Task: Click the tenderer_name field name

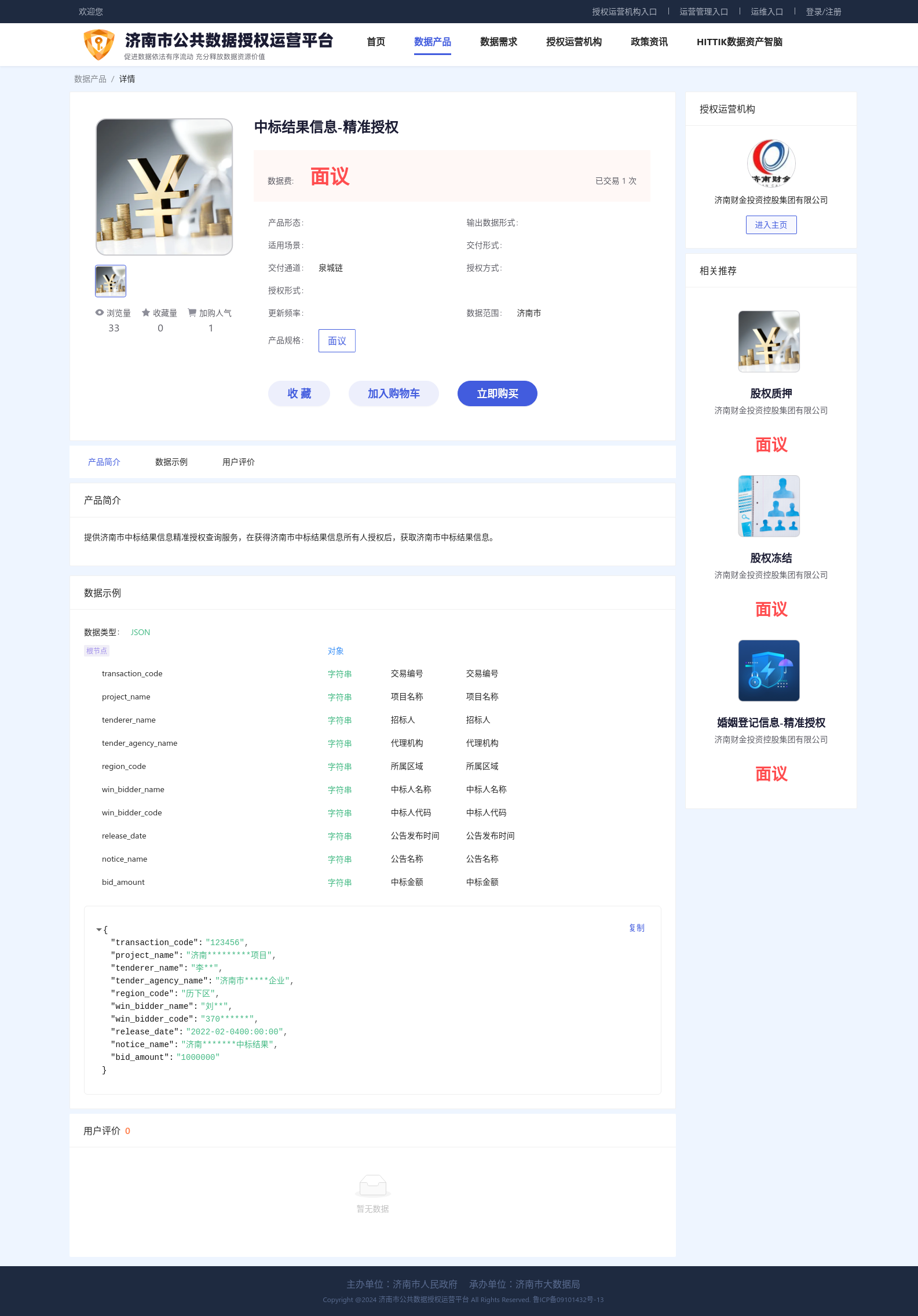Action: pyautogui.click(x=129, y=720)
